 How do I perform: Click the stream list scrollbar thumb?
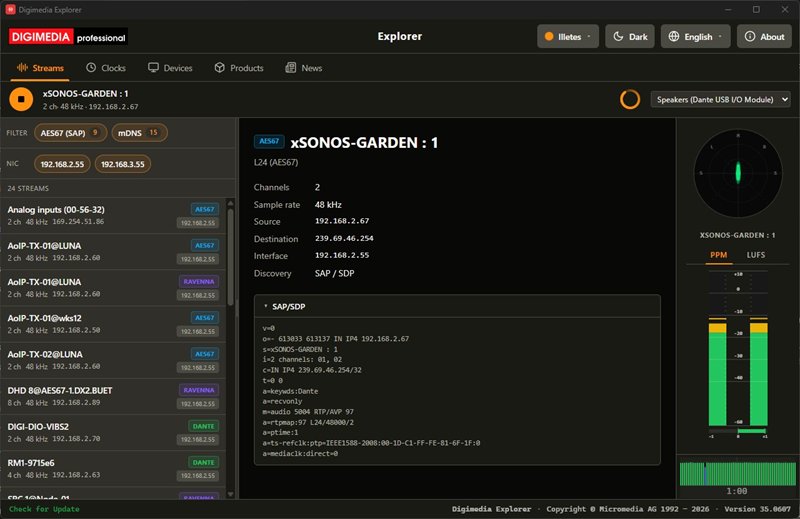(x=231, y=257)
